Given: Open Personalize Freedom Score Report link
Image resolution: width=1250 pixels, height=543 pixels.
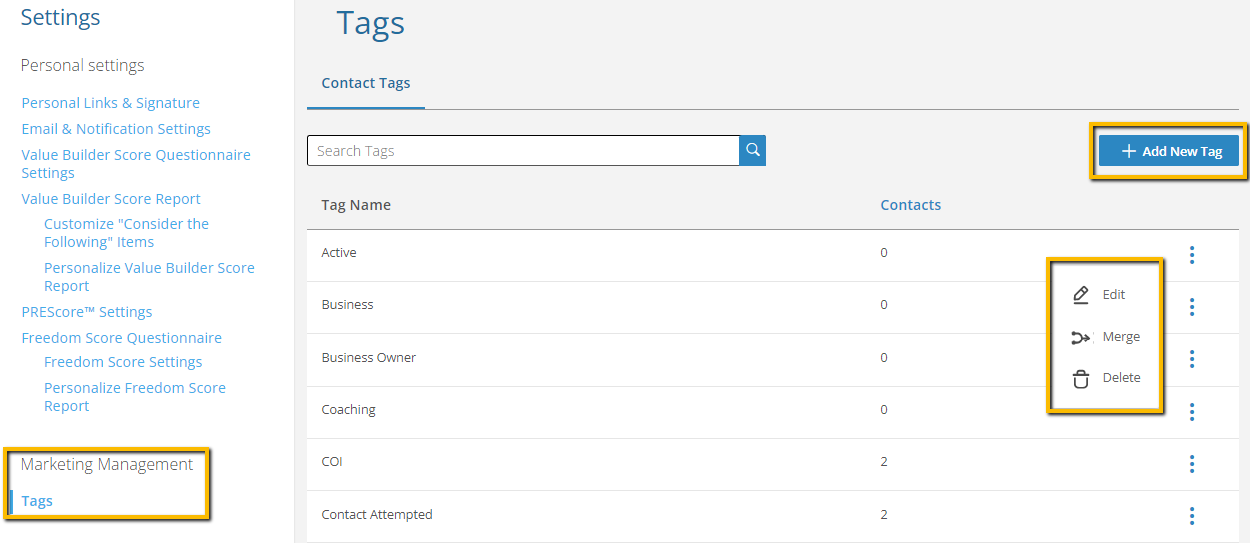Looking at the screenshot, I should click(x=135, y=397).
